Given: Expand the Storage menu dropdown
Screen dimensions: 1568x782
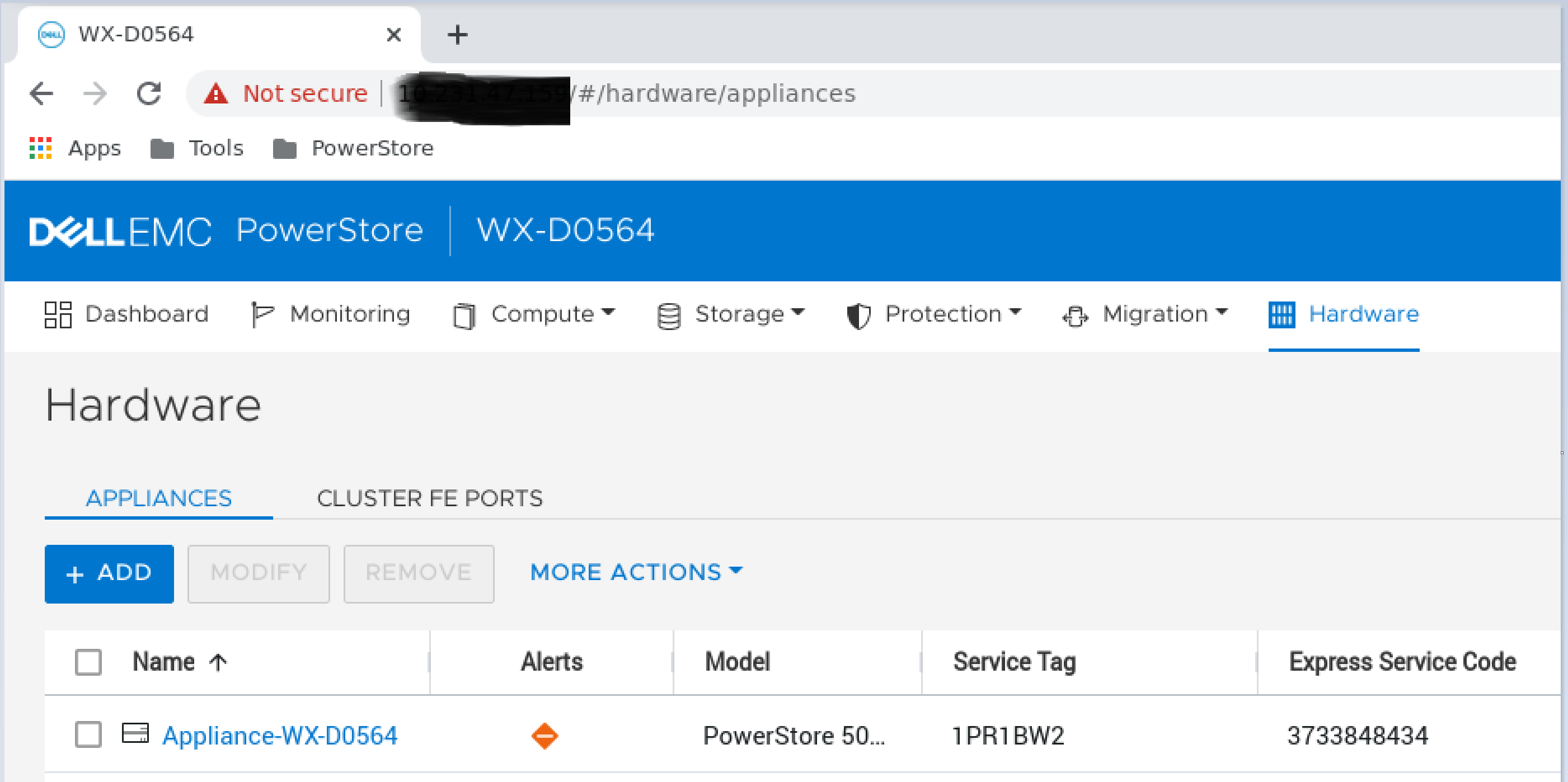Looking at the screenshot, I should [798, 314].
